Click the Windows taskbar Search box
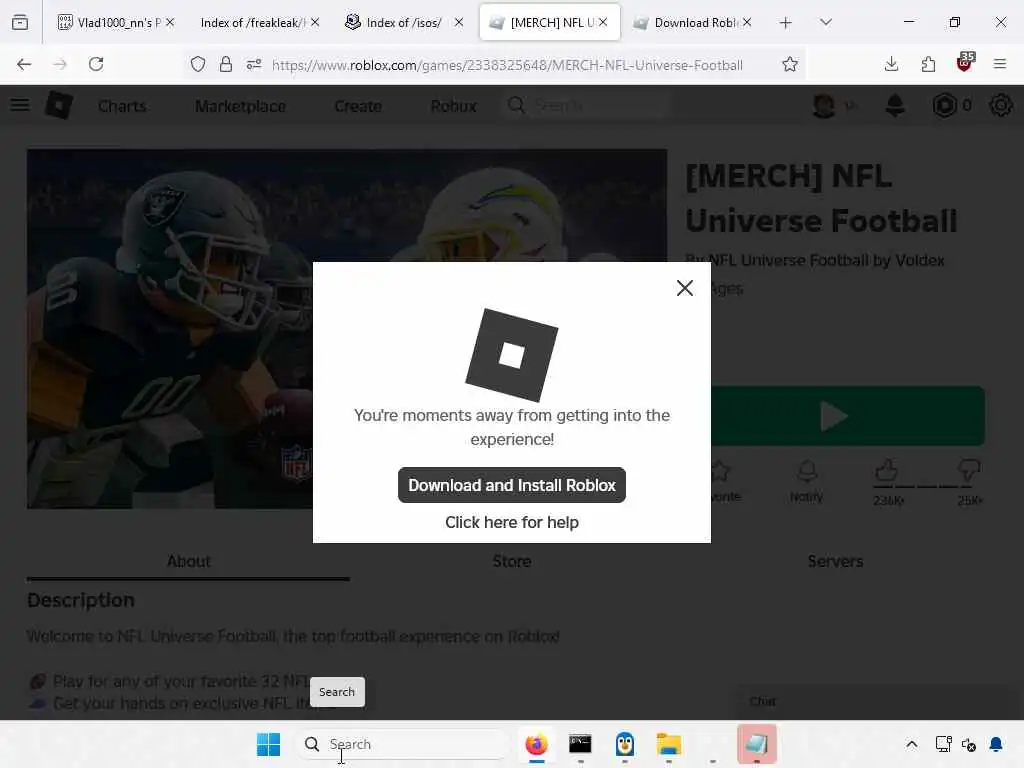This screenshot has height=768, width=1024. (403, 744)
